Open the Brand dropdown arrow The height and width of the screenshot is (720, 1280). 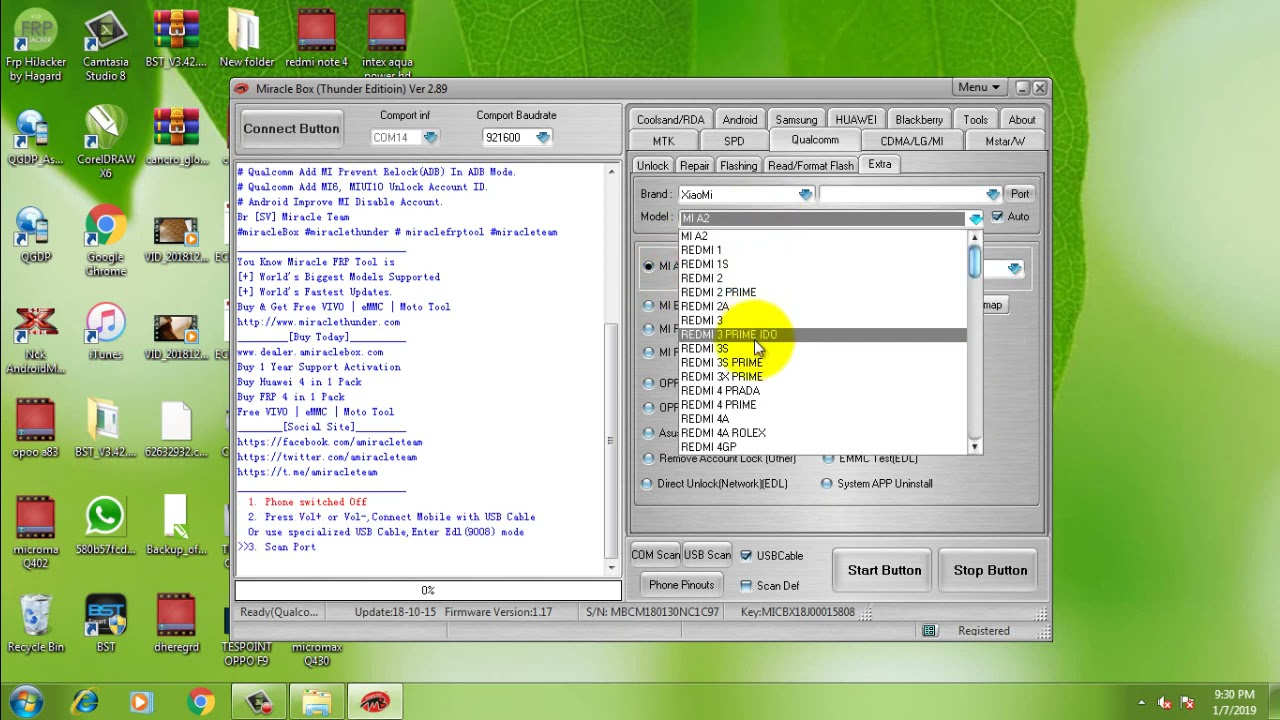[805, 195]
